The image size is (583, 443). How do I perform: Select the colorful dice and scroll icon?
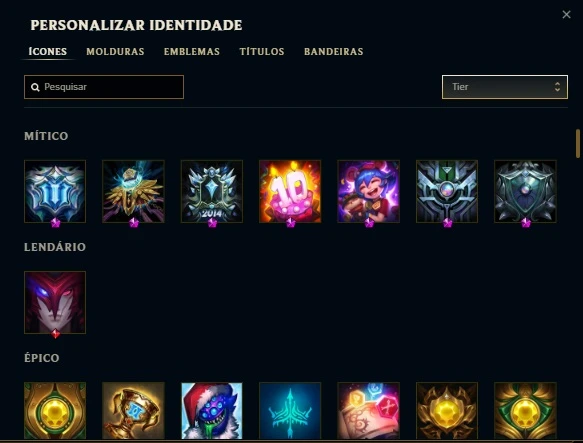pos(368,411)
